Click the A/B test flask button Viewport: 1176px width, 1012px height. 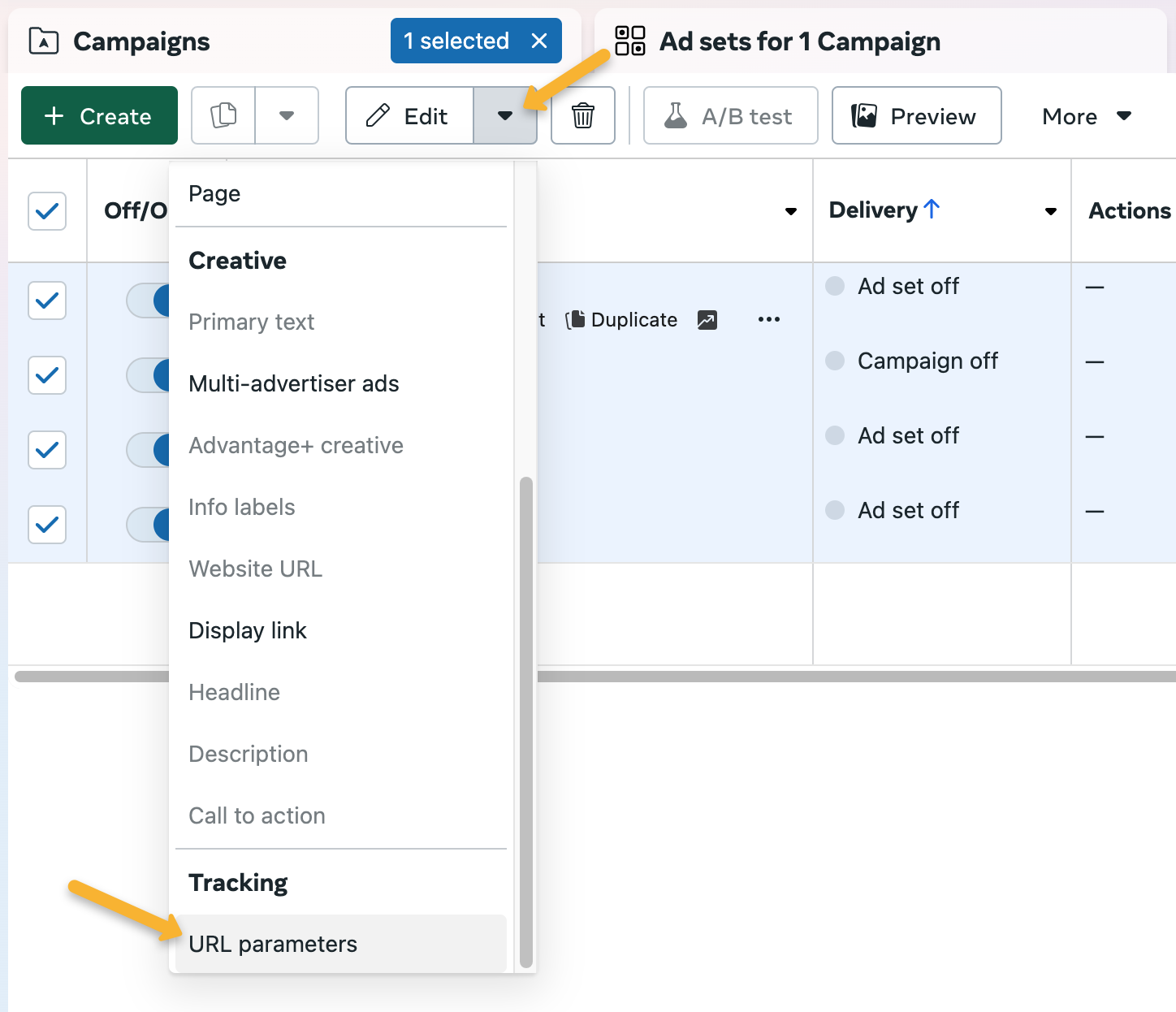[730, 116]
